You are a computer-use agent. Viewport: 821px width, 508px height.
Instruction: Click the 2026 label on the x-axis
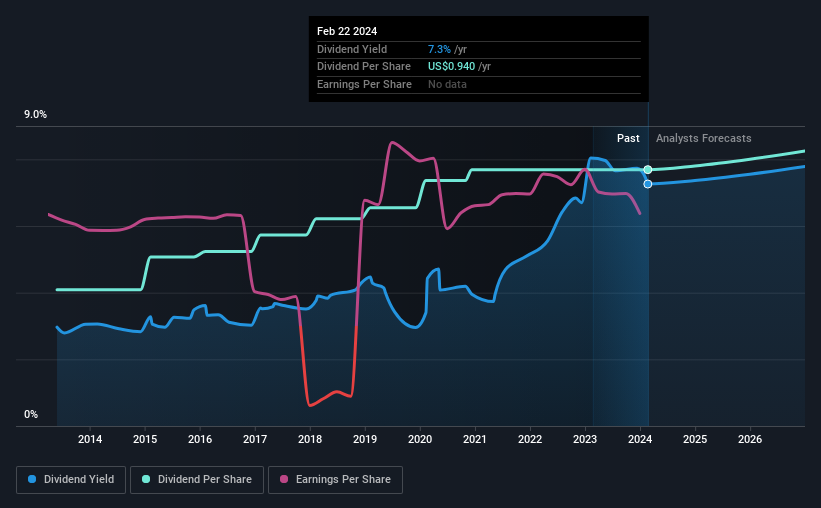[750, 439]
